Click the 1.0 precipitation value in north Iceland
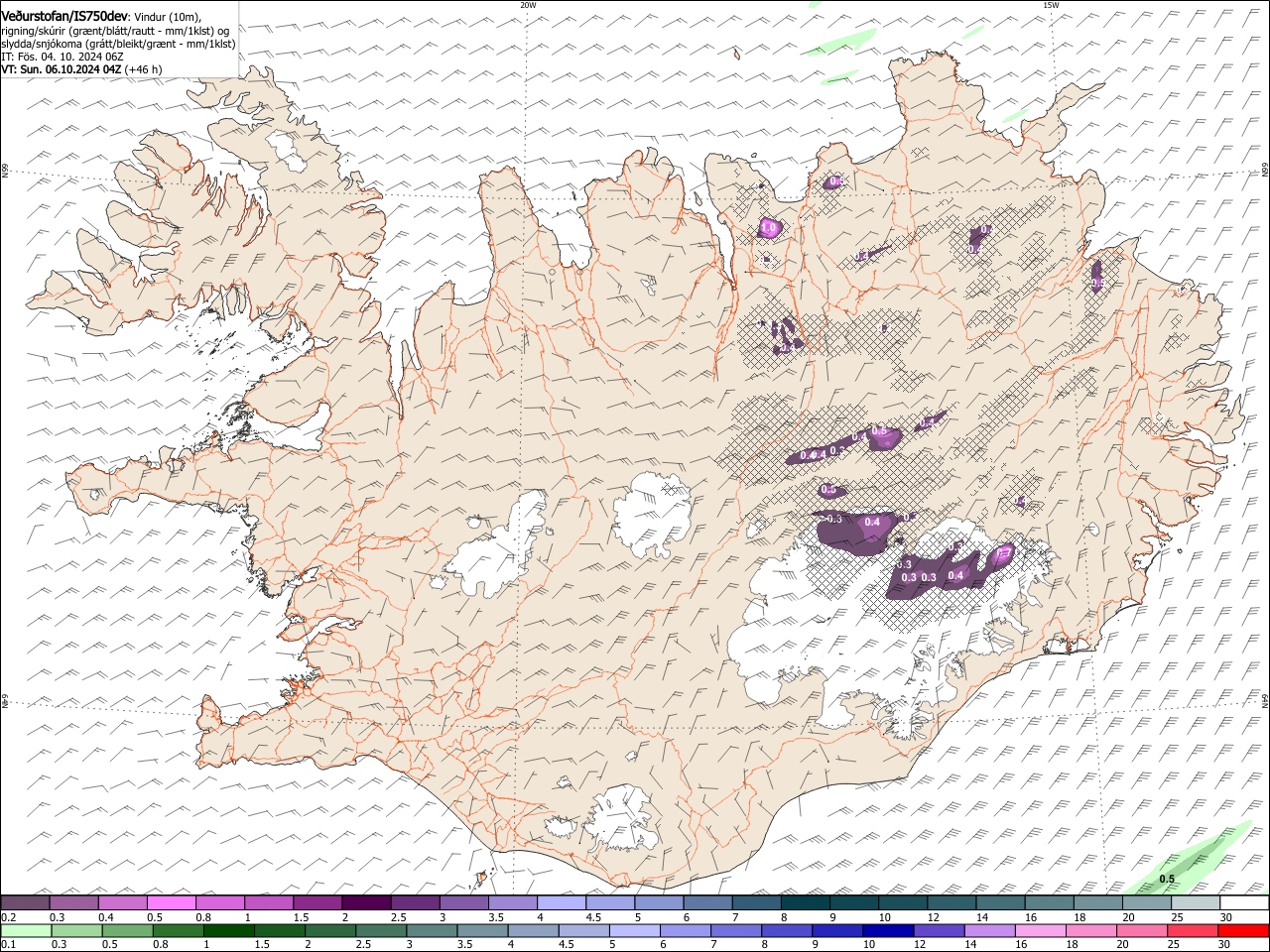 click(769, 229)
